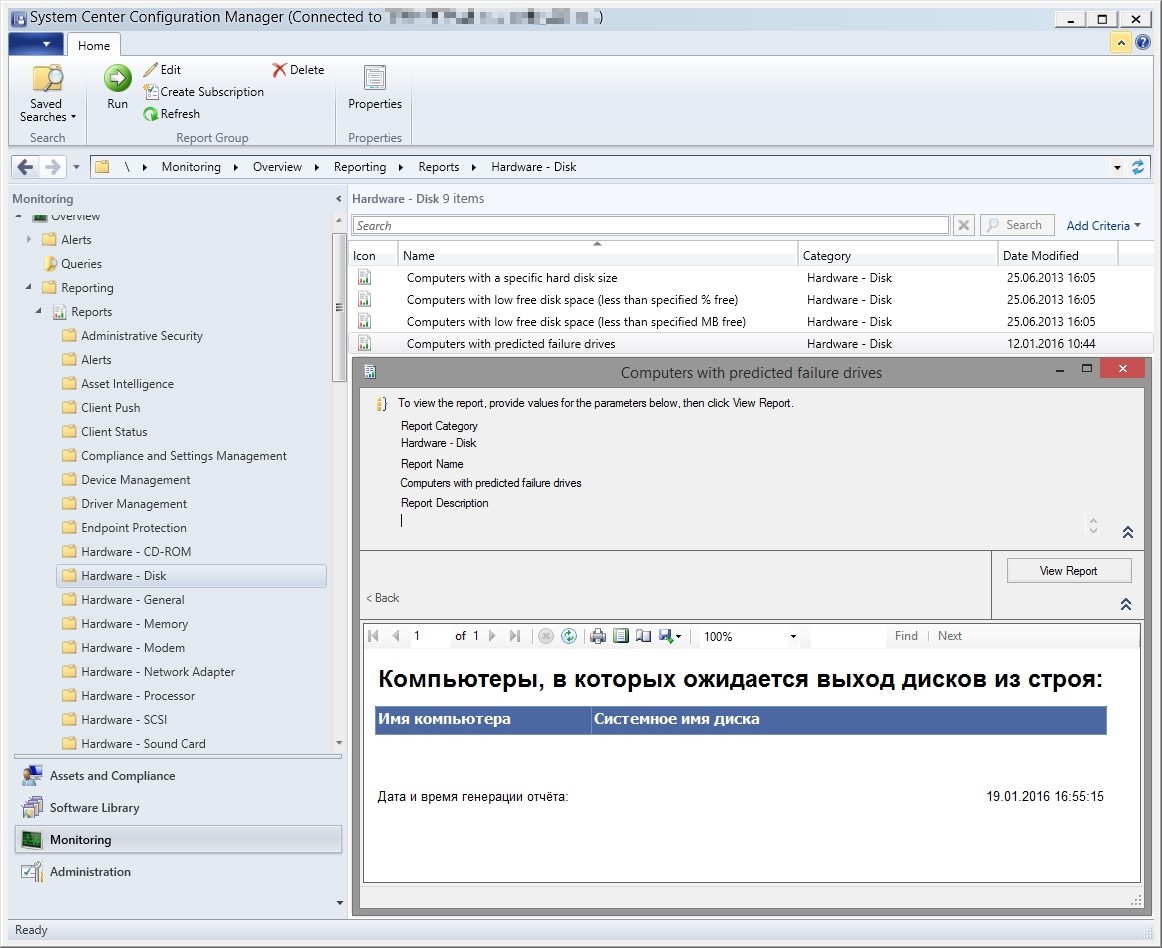The width and height of the screenshot is (1162, 948).
Task: Click the report page number field
Action: point(429,636)
